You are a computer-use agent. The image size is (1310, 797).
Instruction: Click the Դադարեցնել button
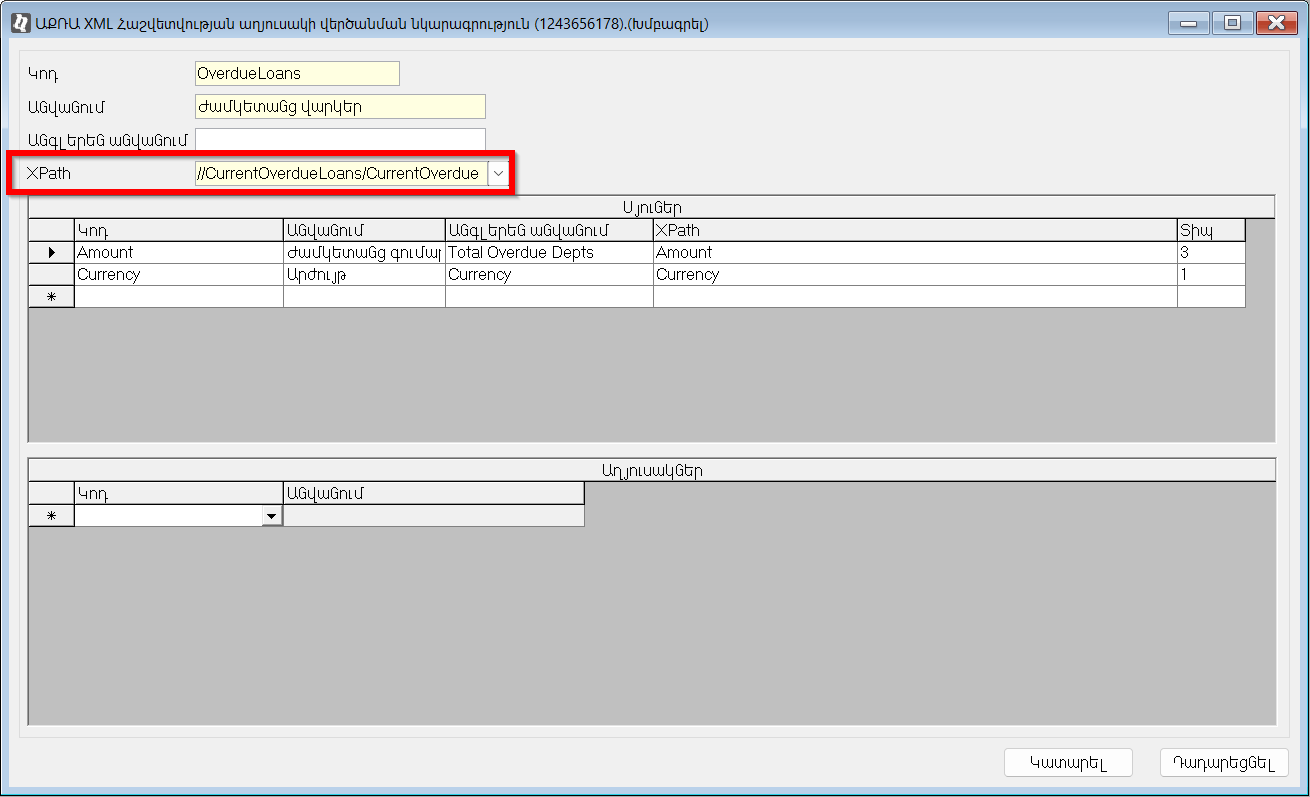(x=1224, y=763)
